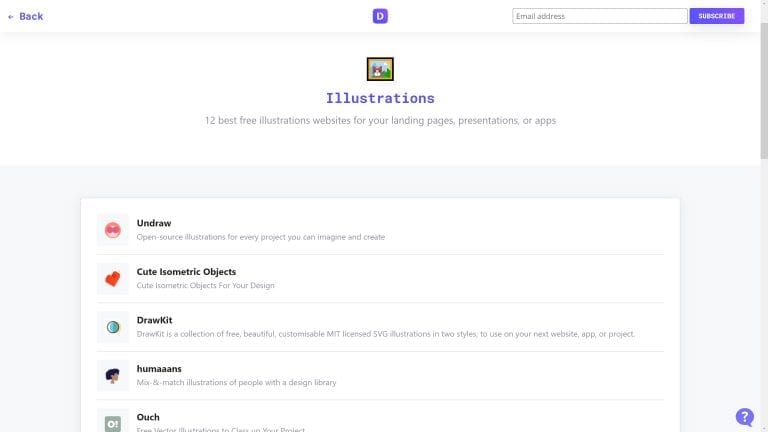Viewport: 768px width, 432px height.
Task: Focus the Email address input field
Action: (600, 16)
